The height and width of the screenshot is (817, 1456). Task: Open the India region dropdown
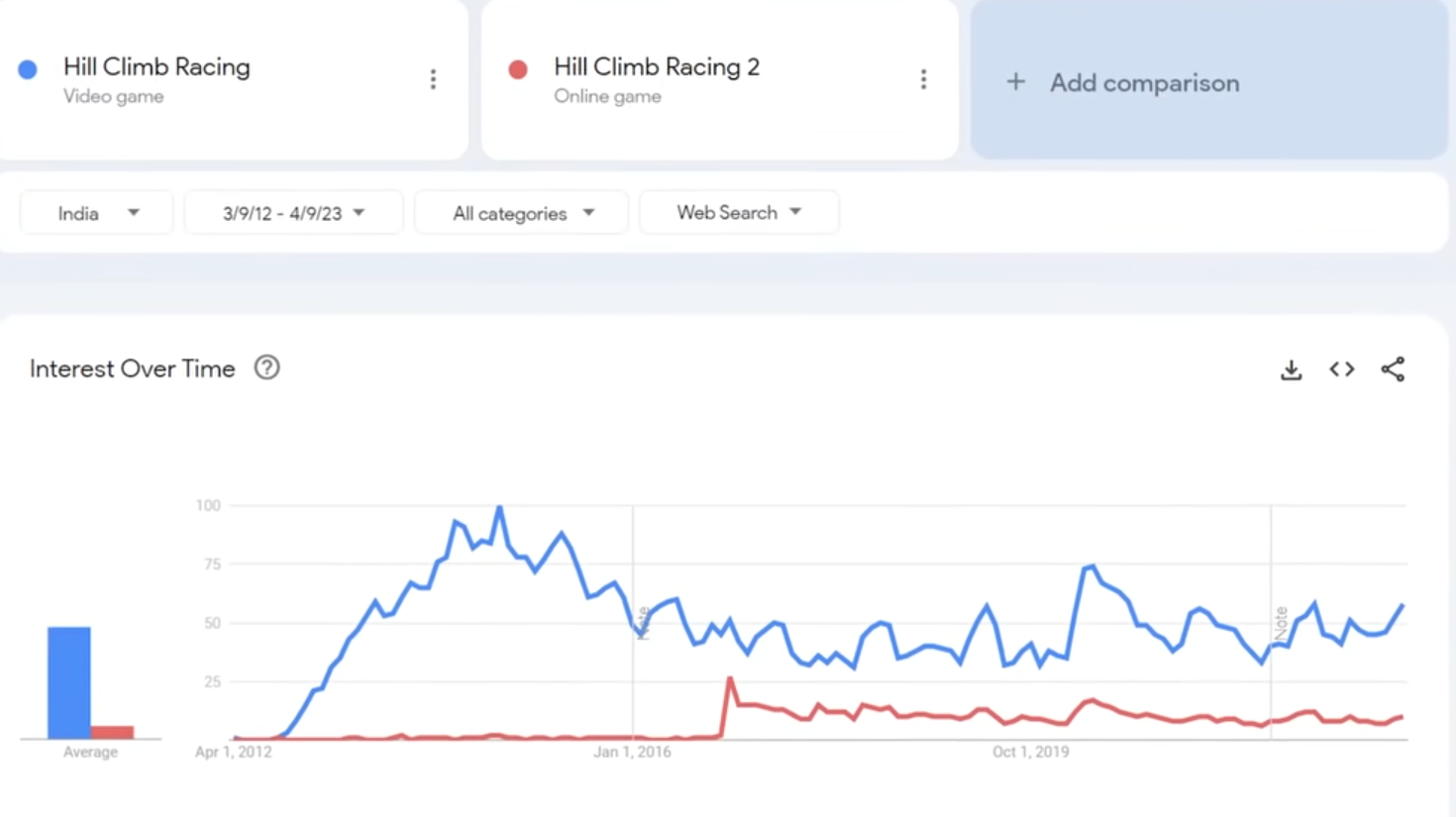97,213
